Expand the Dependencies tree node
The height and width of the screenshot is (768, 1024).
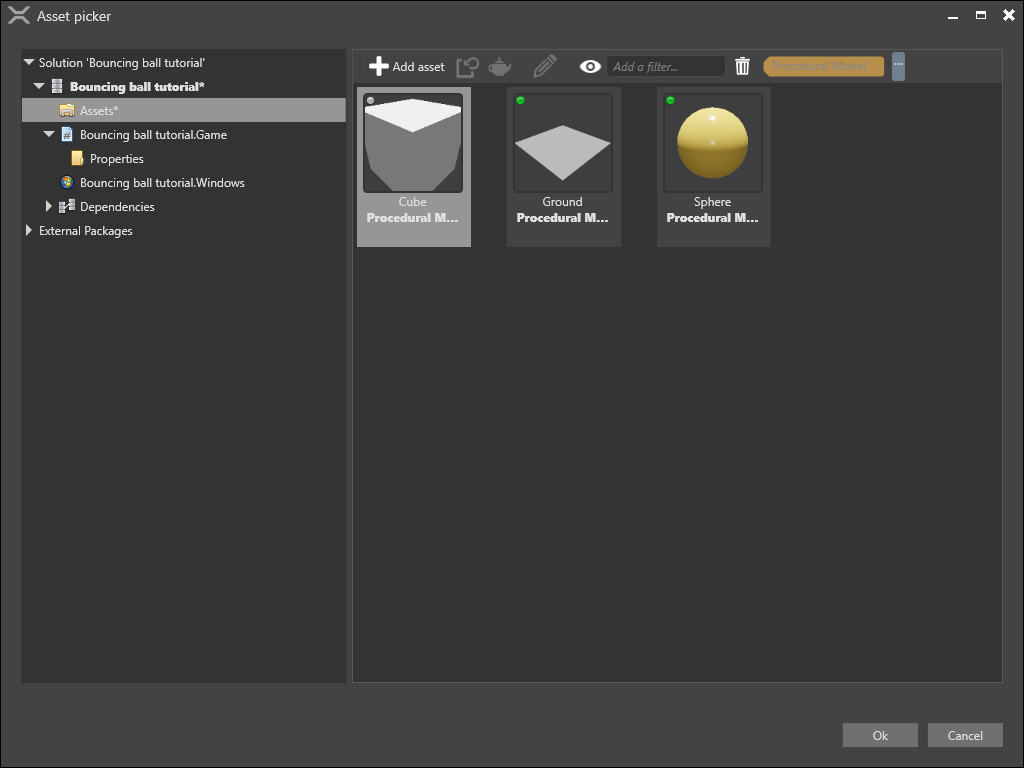coord(48,207)
